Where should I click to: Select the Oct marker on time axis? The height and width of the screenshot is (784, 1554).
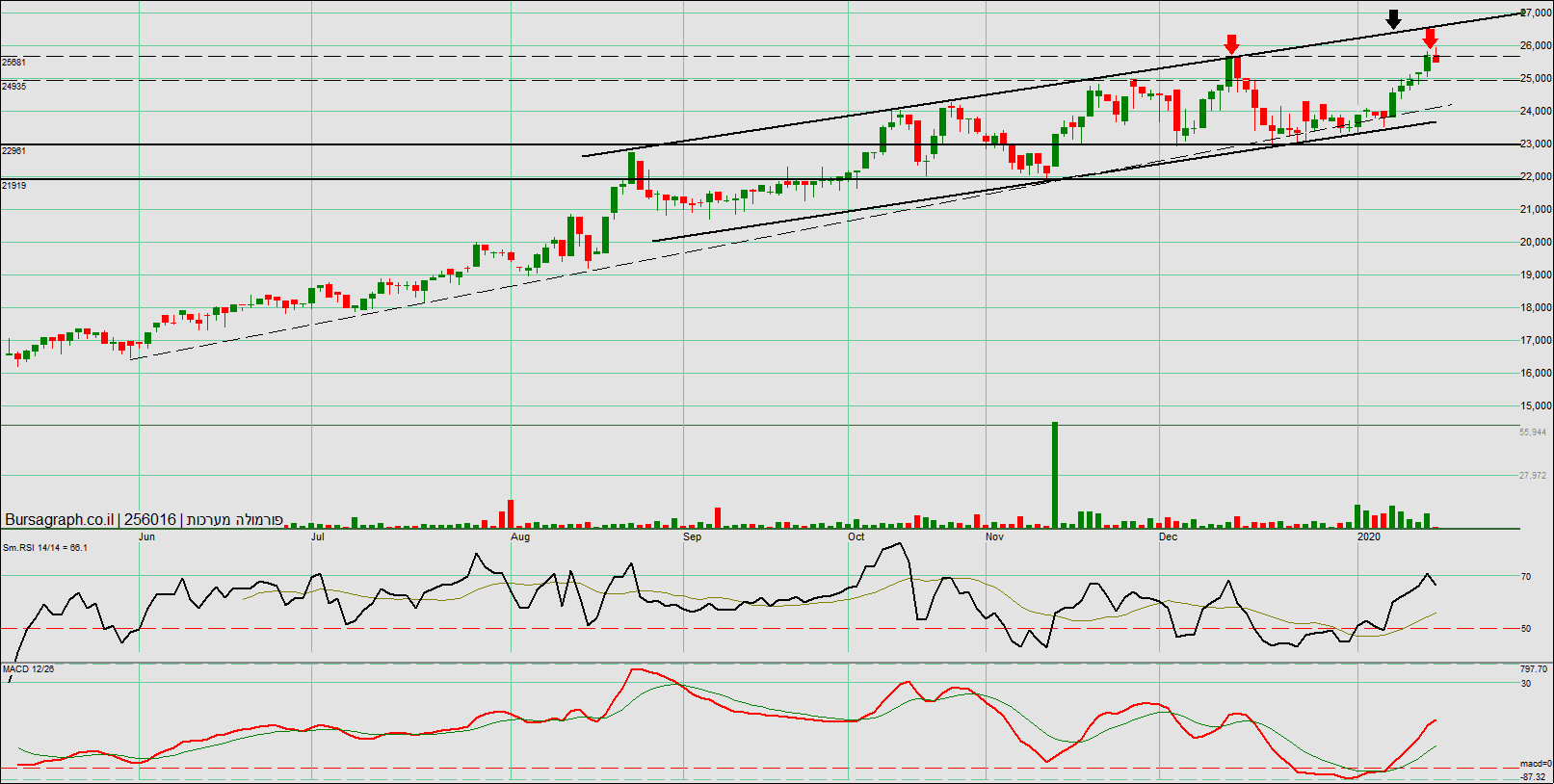[x=856, y=537]
